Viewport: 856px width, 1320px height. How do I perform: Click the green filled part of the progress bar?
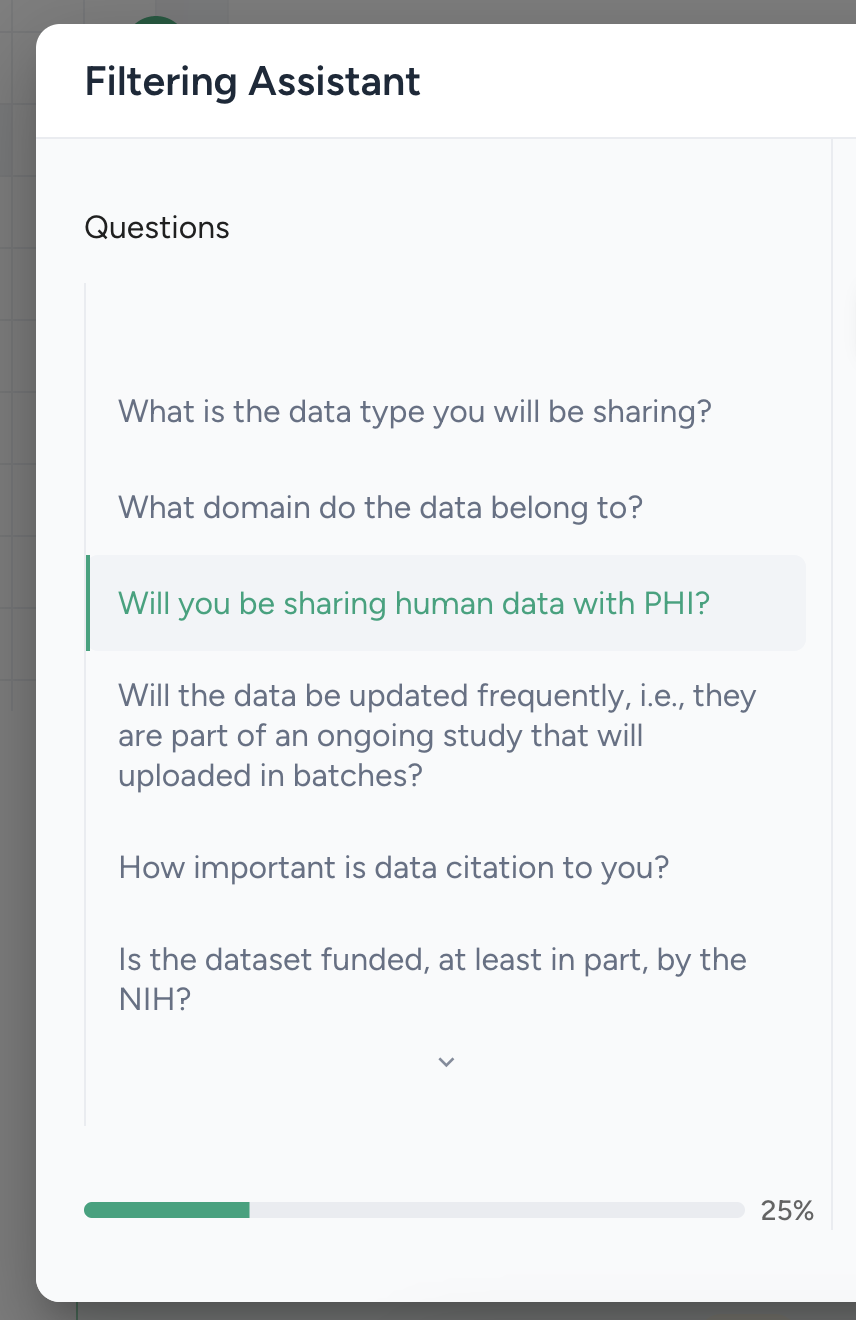coord(166,1210)
